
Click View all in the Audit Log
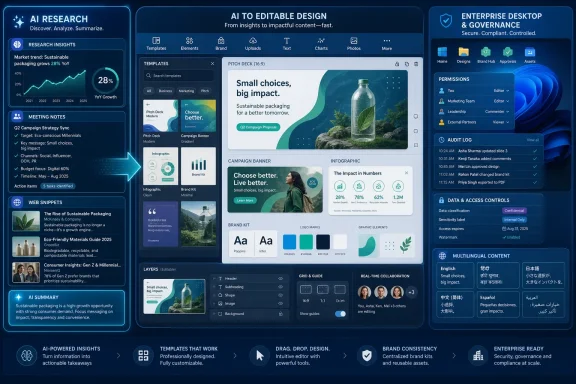click(533, 140)
